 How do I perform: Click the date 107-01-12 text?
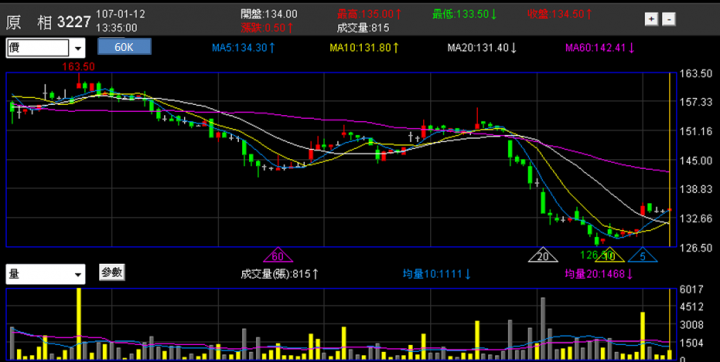coord(120,14)
